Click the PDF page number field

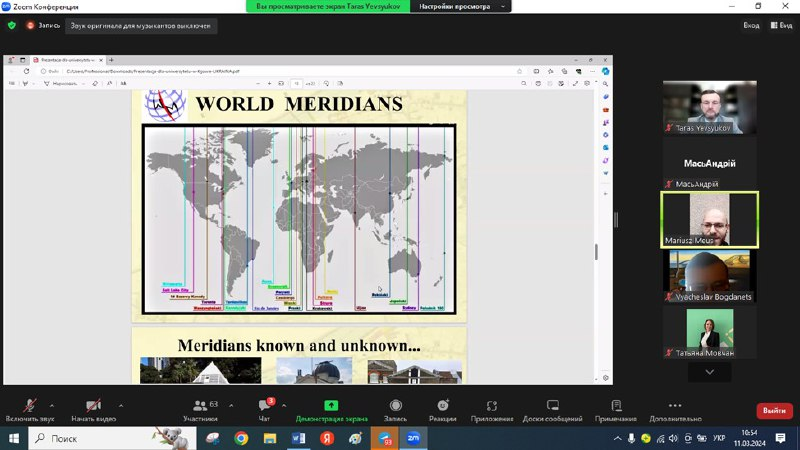pyautogui.click(x=296, y=84)
